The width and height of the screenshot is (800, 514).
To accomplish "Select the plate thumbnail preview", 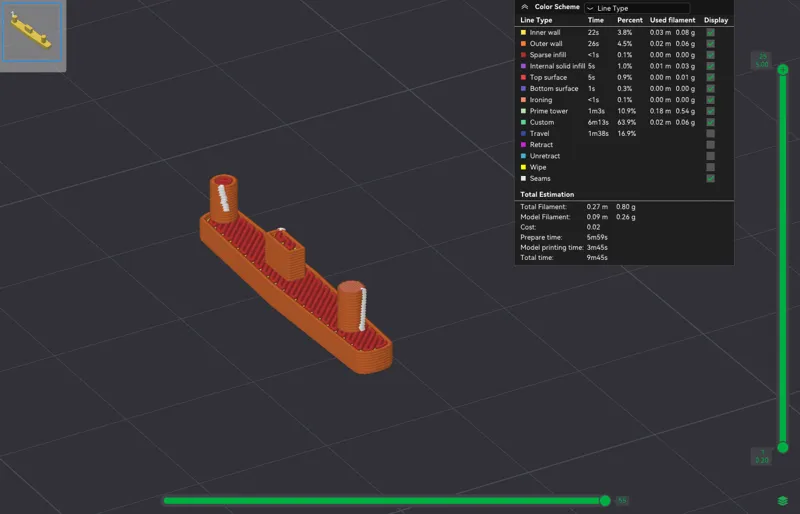I will (x=32, y=32).
